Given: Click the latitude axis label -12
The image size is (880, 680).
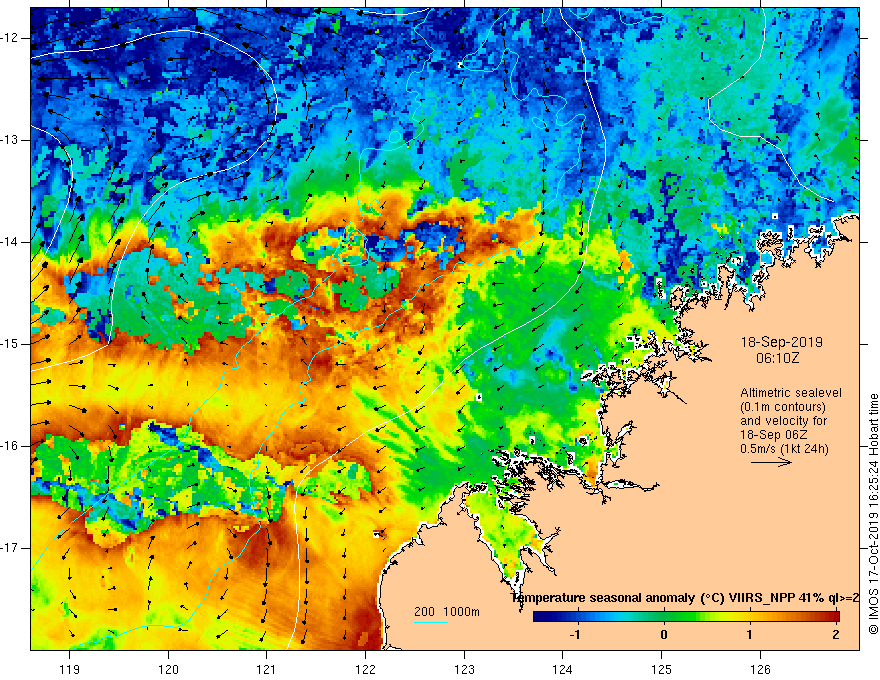Looking at the screenshot, I should pyautogui.click(x=10, y=38).
